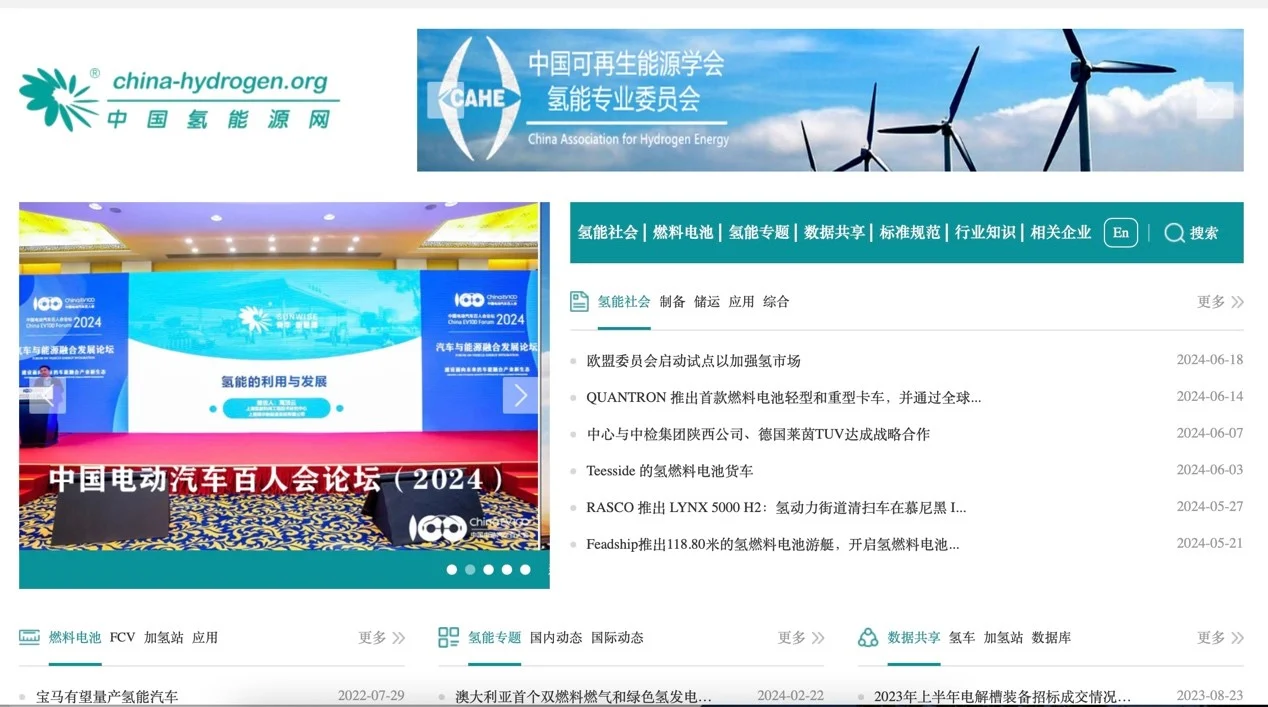Image resolution: width=1268 pixels, height=707 pixels.
Task: Expand 更多 for the 数据共享 section
Action: click(x=1220, y=637)
